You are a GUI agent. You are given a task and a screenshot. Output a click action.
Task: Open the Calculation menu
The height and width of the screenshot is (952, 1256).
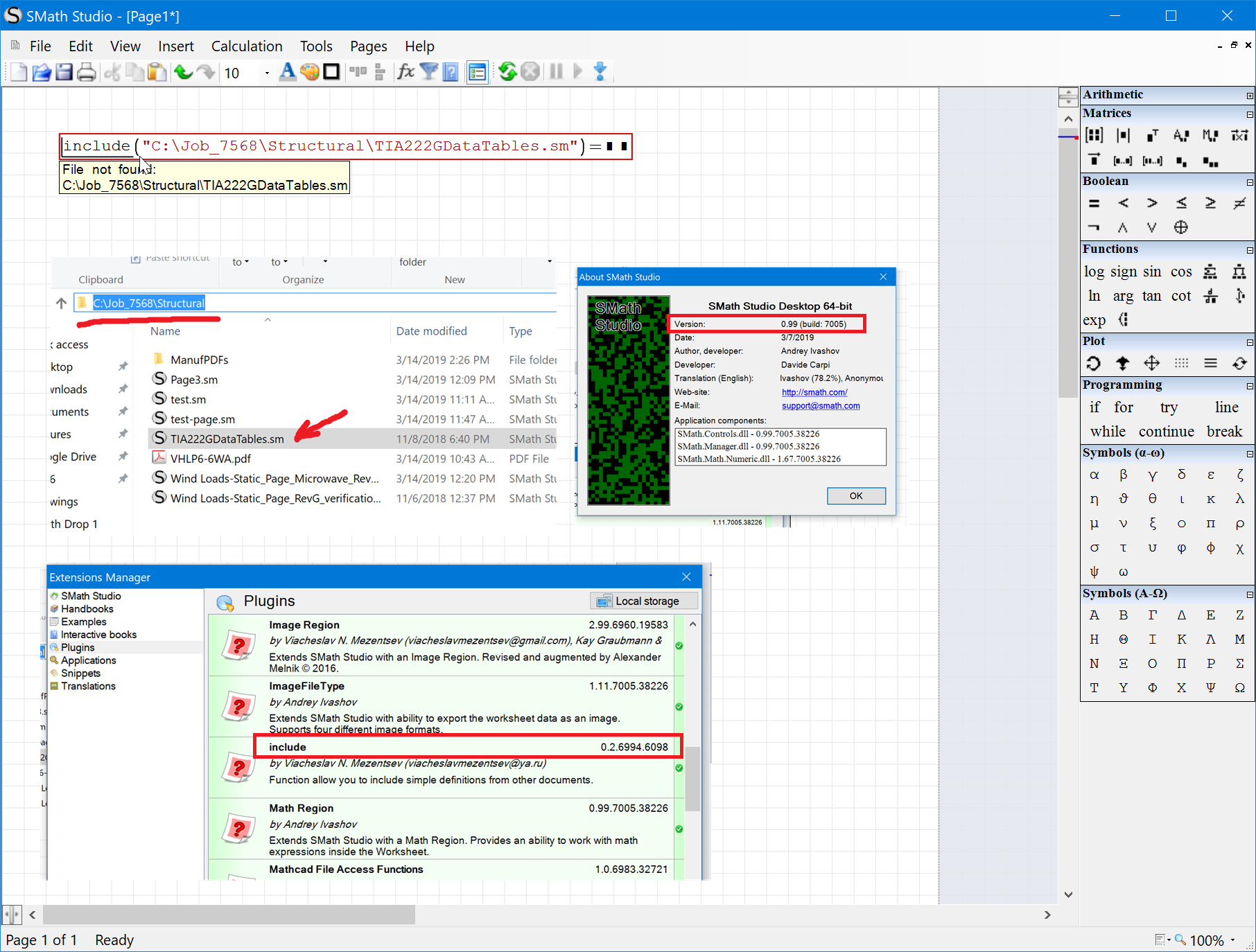pyautogui.click(x=247, y=46)
